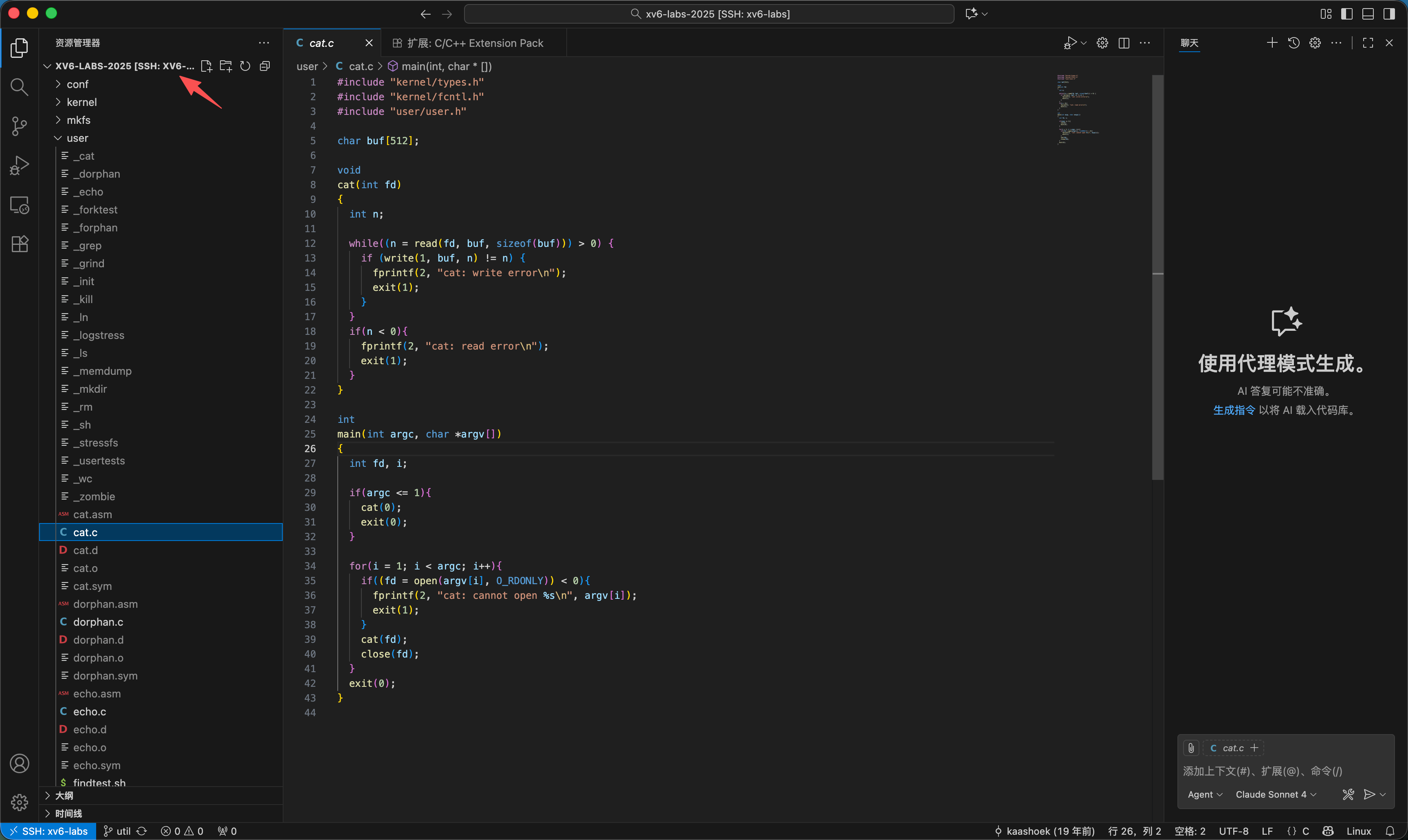Refresh the file explorer

click(245, 66)
